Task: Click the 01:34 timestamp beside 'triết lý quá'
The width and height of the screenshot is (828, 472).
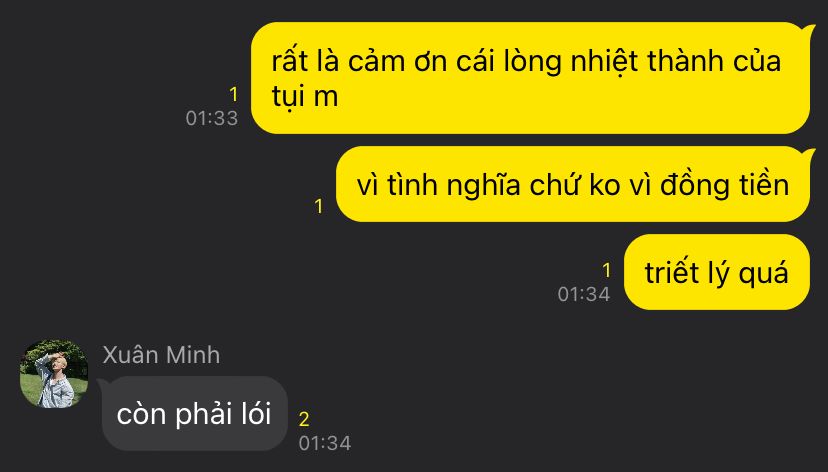Action: tap(584, 294)
